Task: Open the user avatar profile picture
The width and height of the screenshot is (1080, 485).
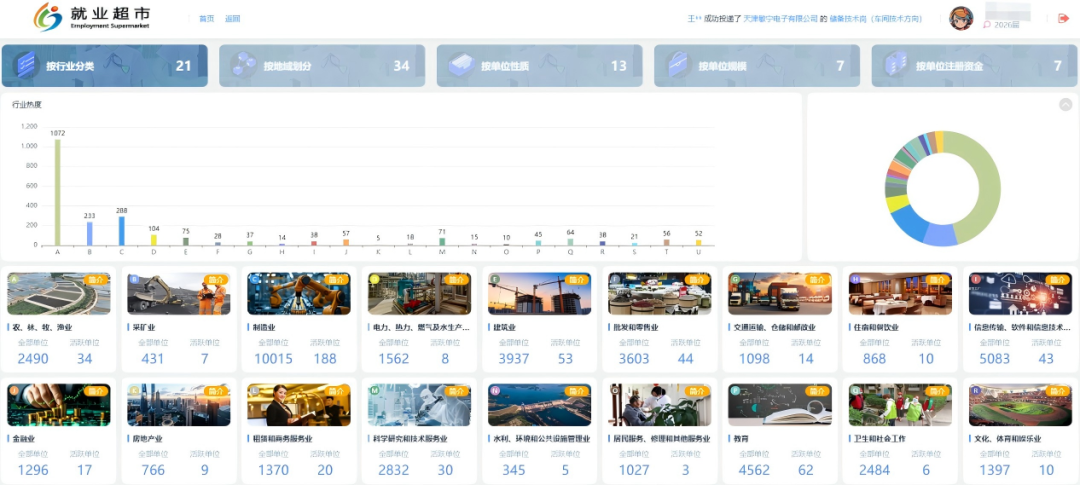Action: pyautogui.click(x=961, y=18)
